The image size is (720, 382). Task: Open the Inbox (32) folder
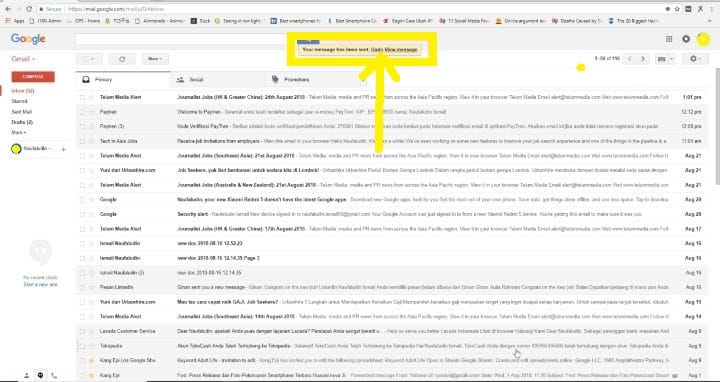(23, 91)
